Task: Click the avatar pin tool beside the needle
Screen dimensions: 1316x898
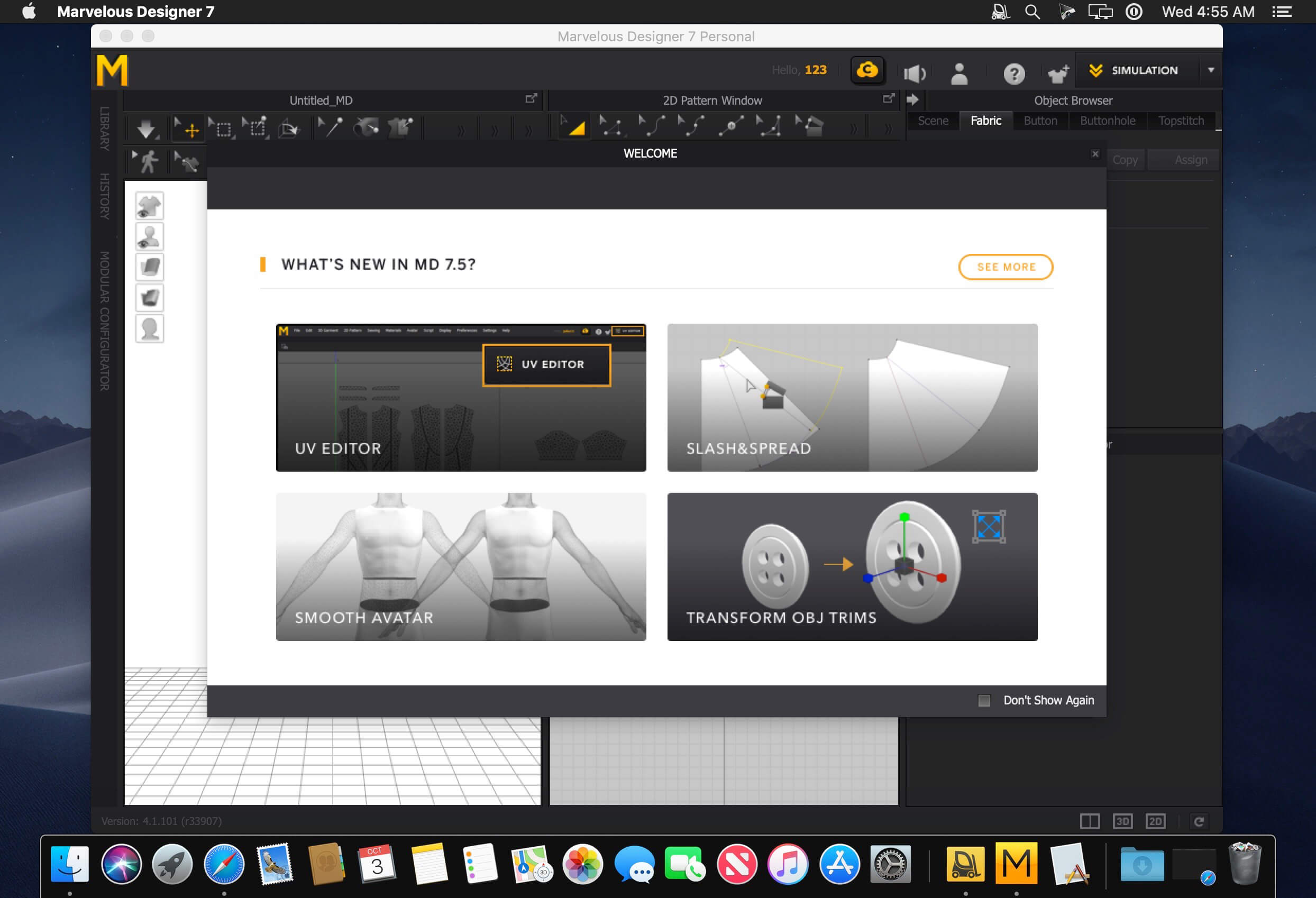Action: point(366,127)
